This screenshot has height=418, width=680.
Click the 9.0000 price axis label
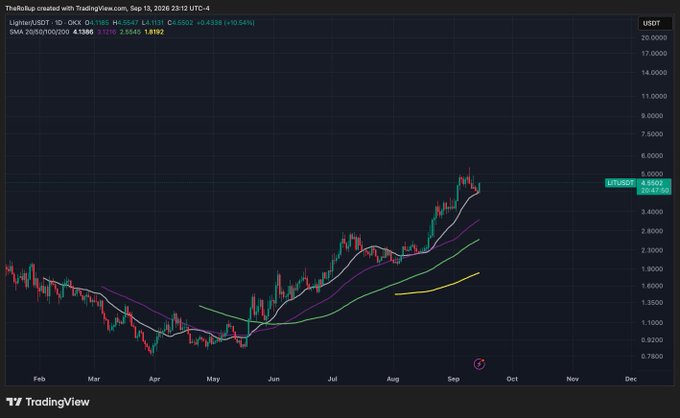coord(652,116)
